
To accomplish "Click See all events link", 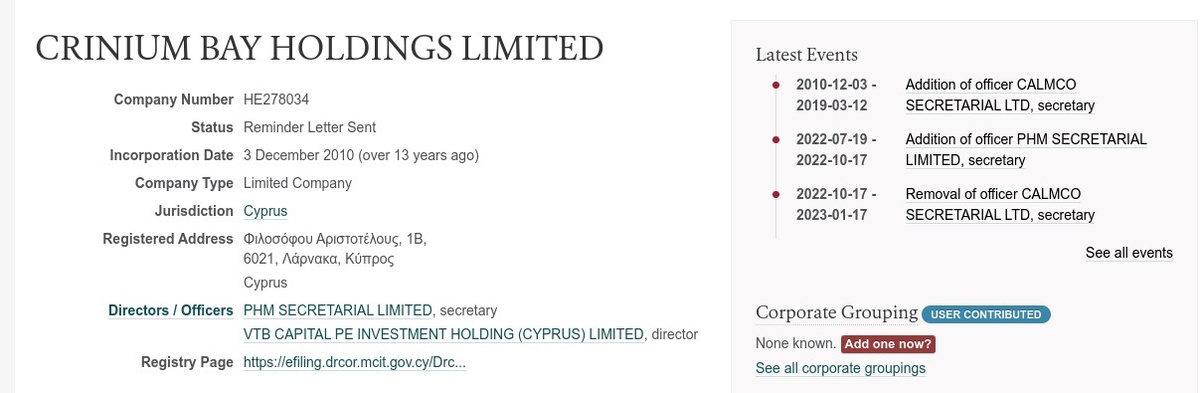I will pos(1129,253).
